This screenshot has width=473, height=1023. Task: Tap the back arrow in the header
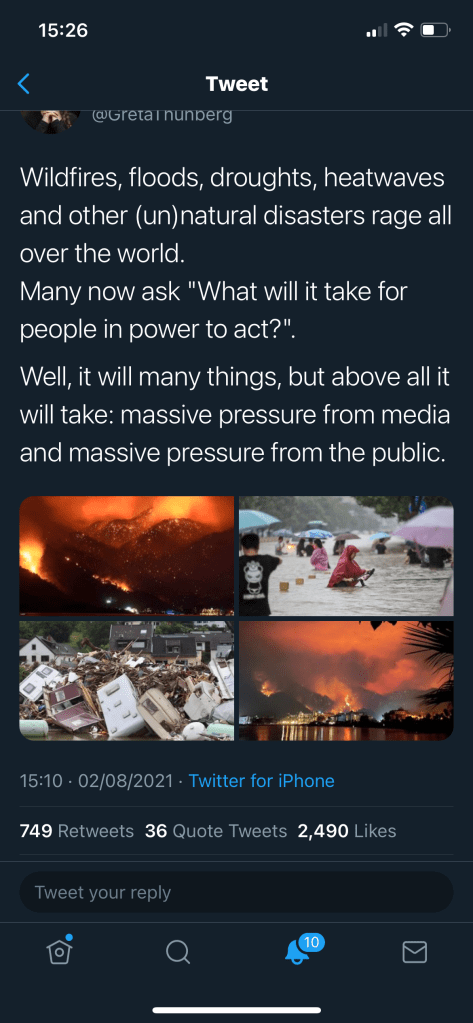point(23,84)
